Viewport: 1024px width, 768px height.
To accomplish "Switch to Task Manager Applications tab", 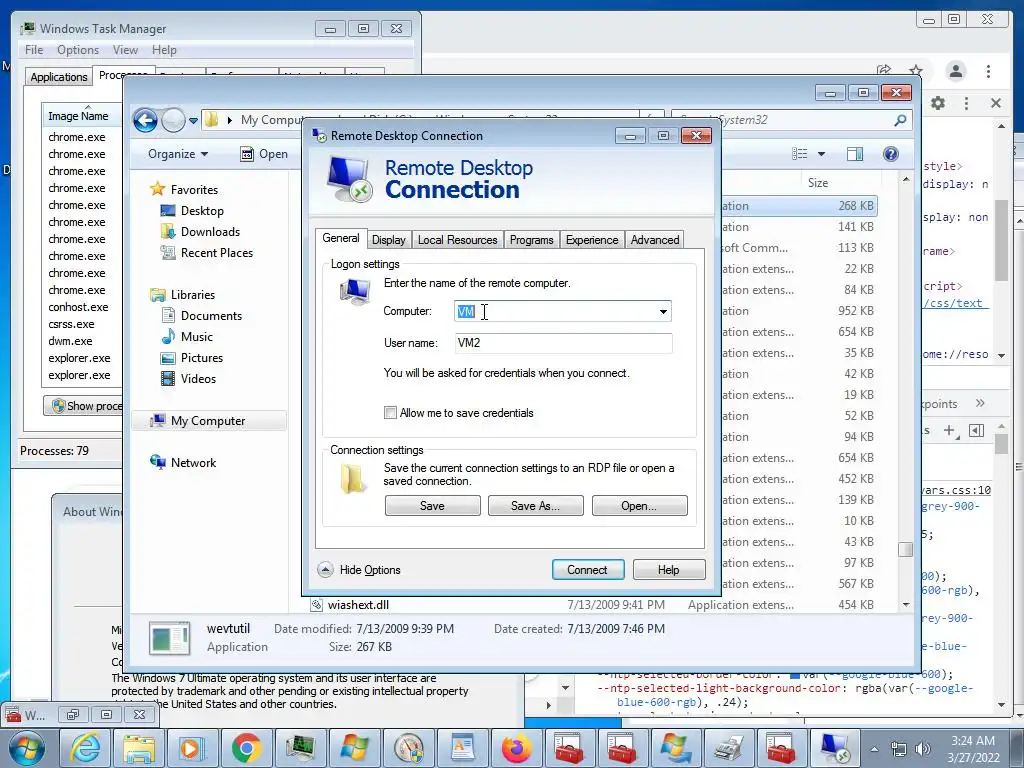I will pos(59,76).
